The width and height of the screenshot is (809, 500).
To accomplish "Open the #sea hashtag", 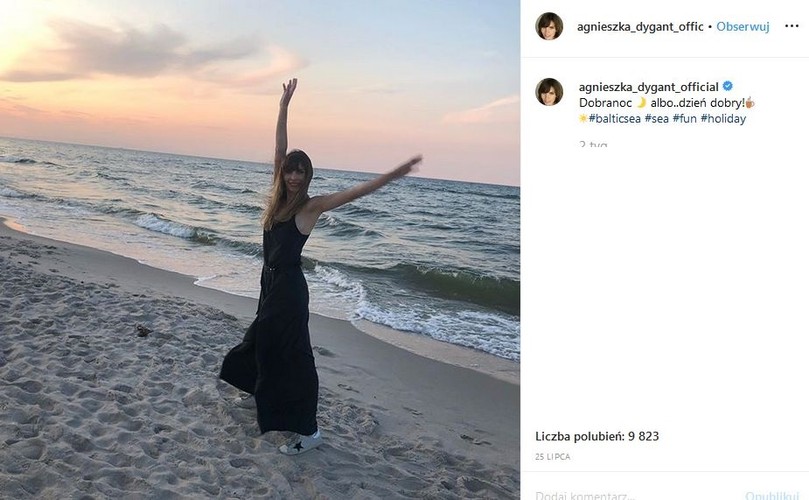I will pos(657,119).
